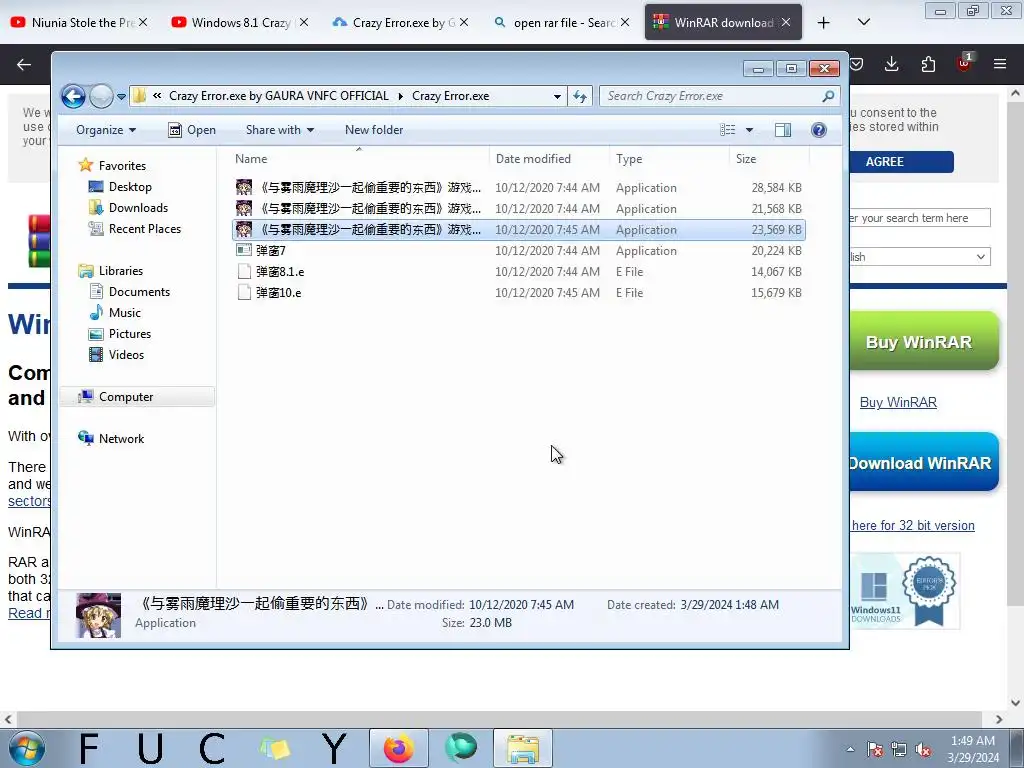Open Desktop in navigation pane

[130, 187]
